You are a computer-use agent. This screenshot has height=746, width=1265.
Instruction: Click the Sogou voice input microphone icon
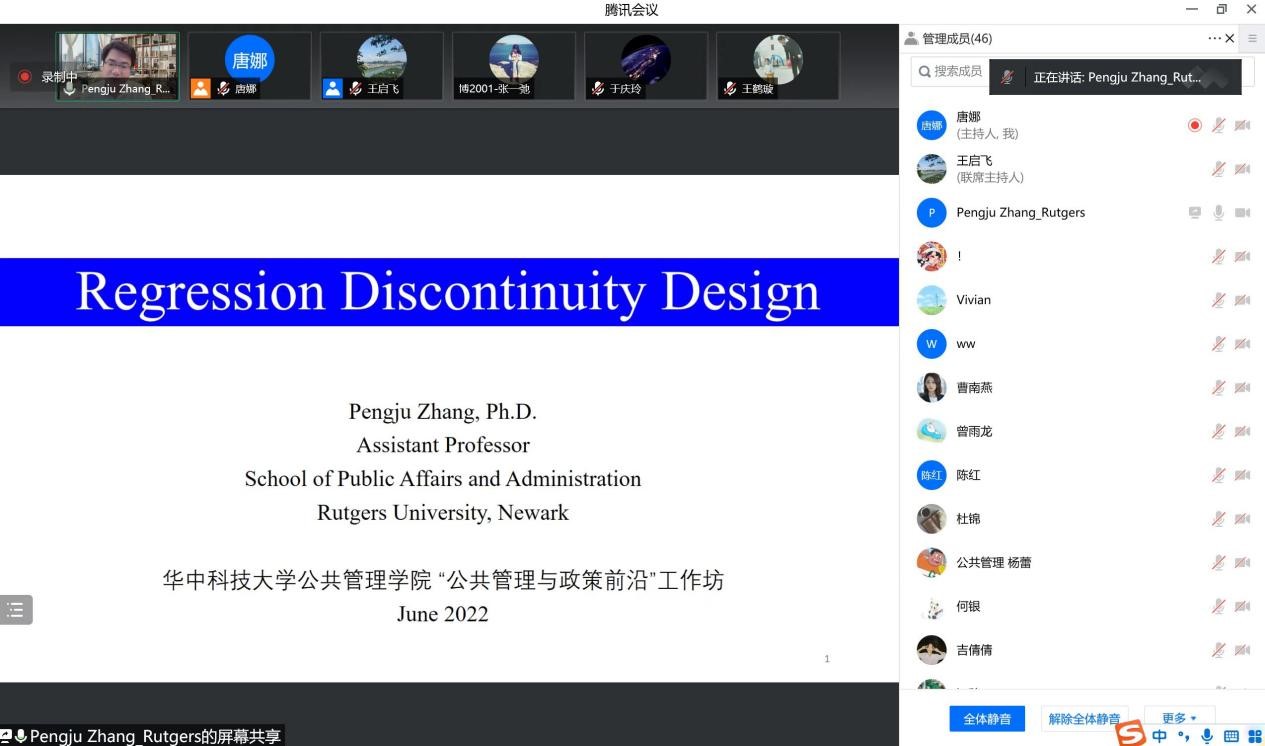tap(1207, 736)
